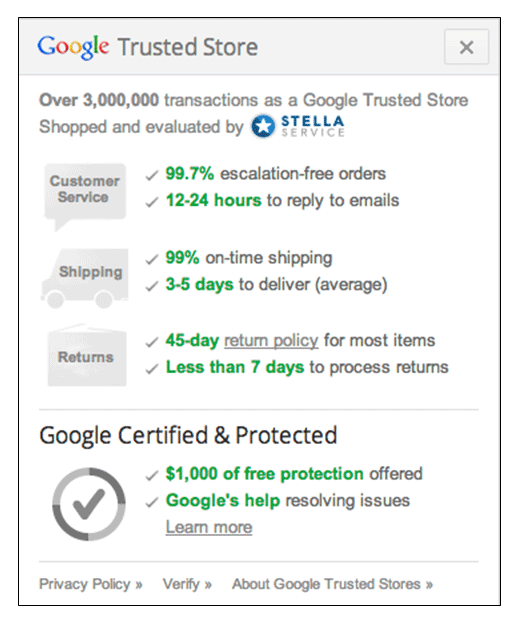Click the Stella Service star logo
Screen dimensions: 520x625
[x=263, y=126]
